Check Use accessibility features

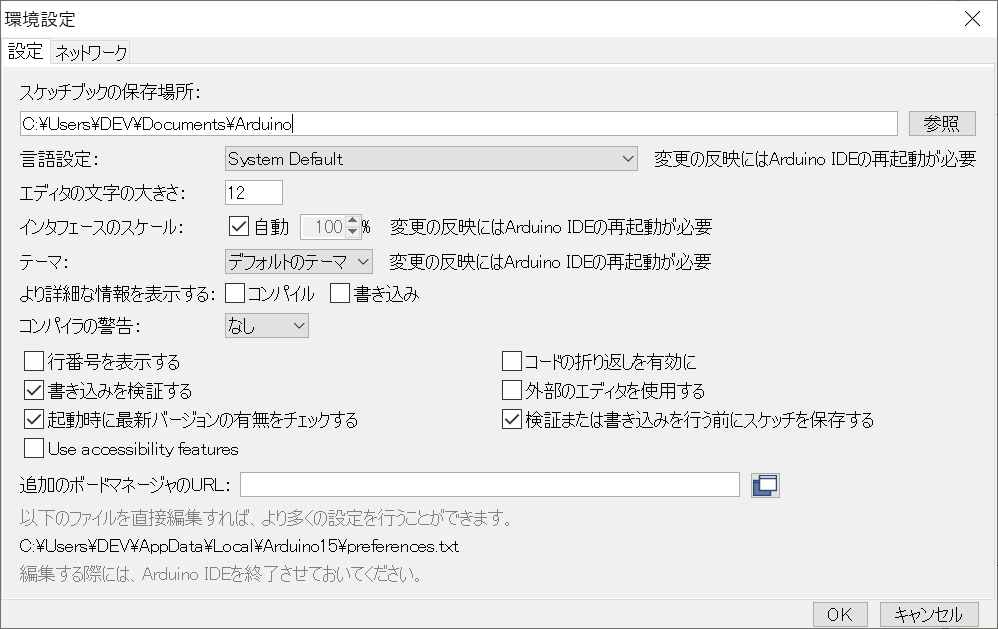pyautogui.click(x=34, y=449)
